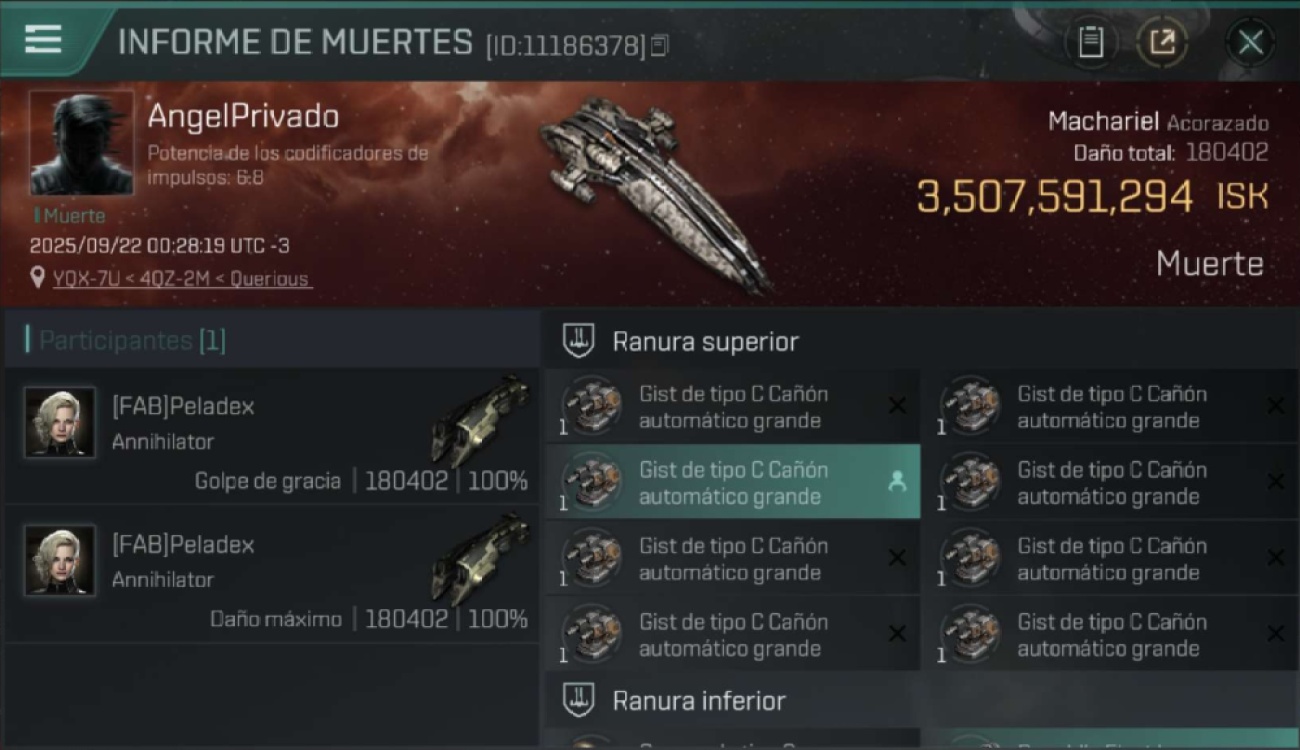
Task: Select the bottom-right Gist de tipo C Cañón module
Action: (x=1111, y=634)
